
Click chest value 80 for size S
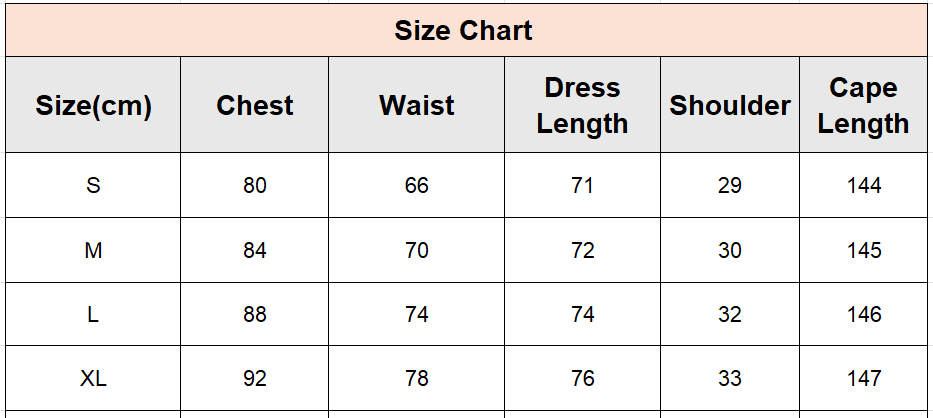[x=255, y=185]
